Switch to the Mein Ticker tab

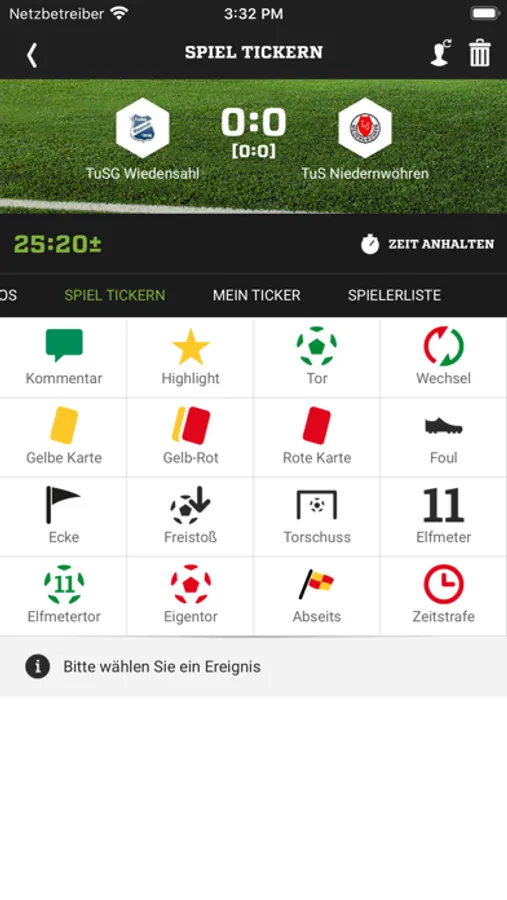(x=256, y=295)
